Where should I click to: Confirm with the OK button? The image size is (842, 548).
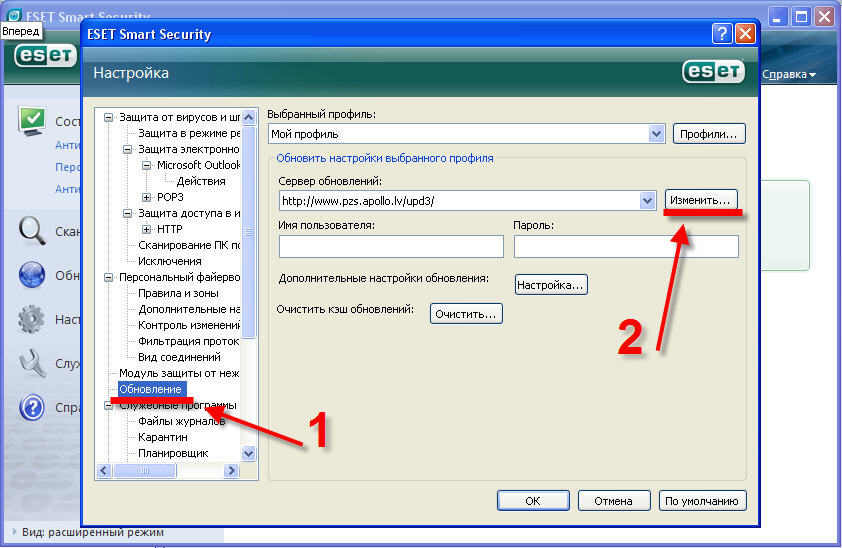[x=533, y=501]
